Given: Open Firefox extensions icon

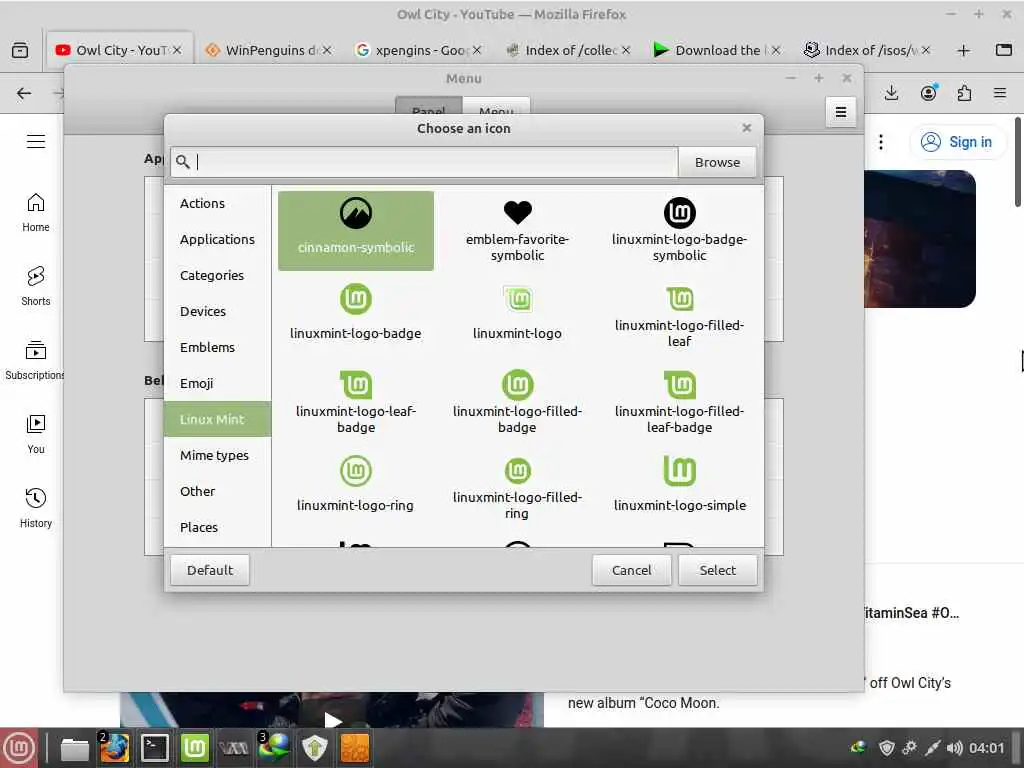Looking at the screenshot, I should point(964,93).
